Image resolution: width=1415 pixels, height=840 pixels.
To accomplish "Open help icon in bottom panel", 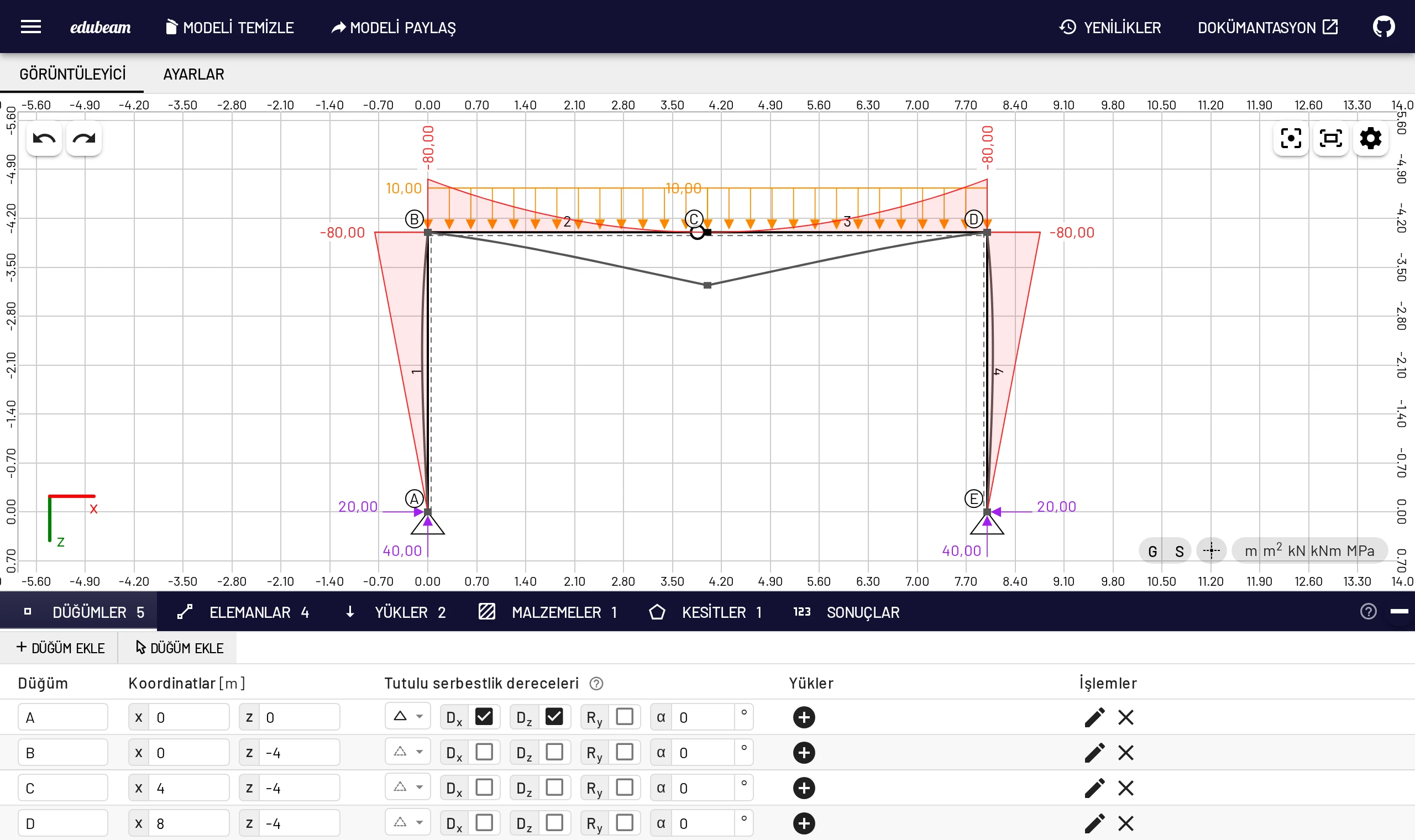I will tap(1368, 611).
